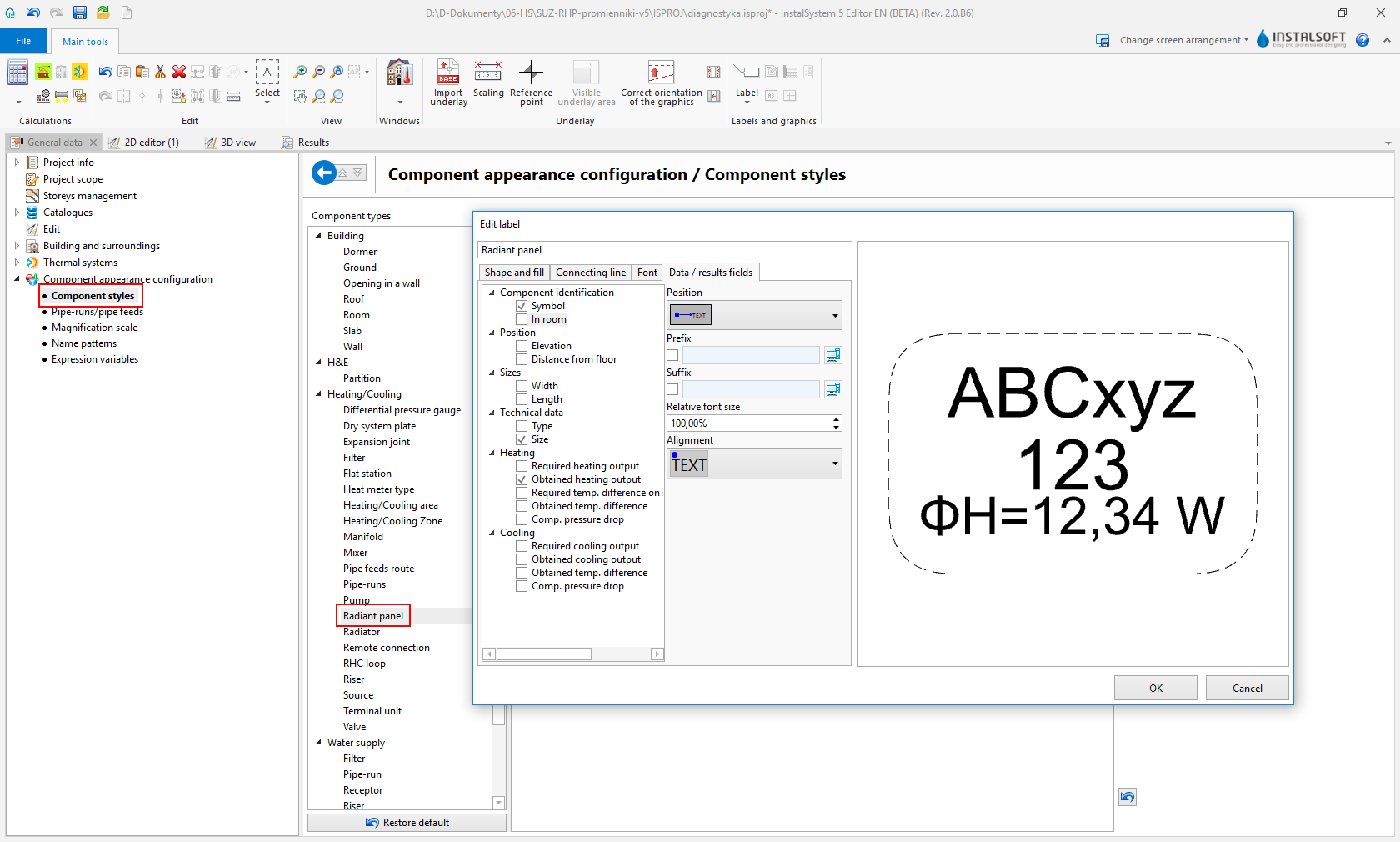1400x842 pixels.
Task: Open the help question mark icon
Action: 1362,40
